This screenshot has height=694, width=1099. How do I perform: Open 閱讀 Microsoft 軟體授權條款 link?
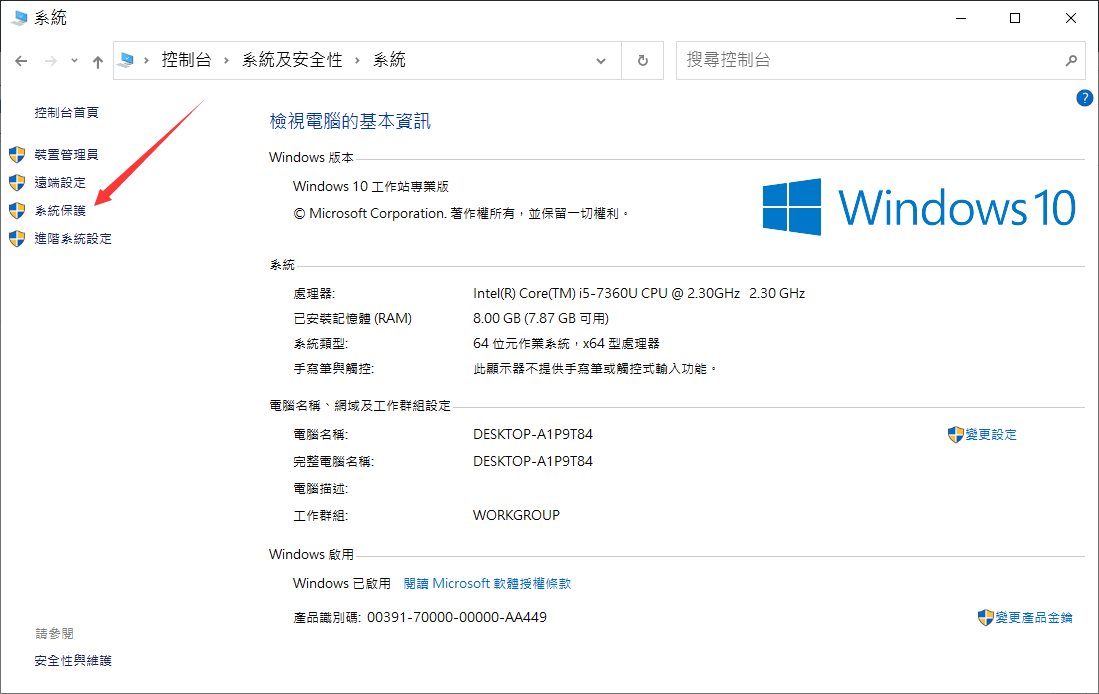point(487,583)
